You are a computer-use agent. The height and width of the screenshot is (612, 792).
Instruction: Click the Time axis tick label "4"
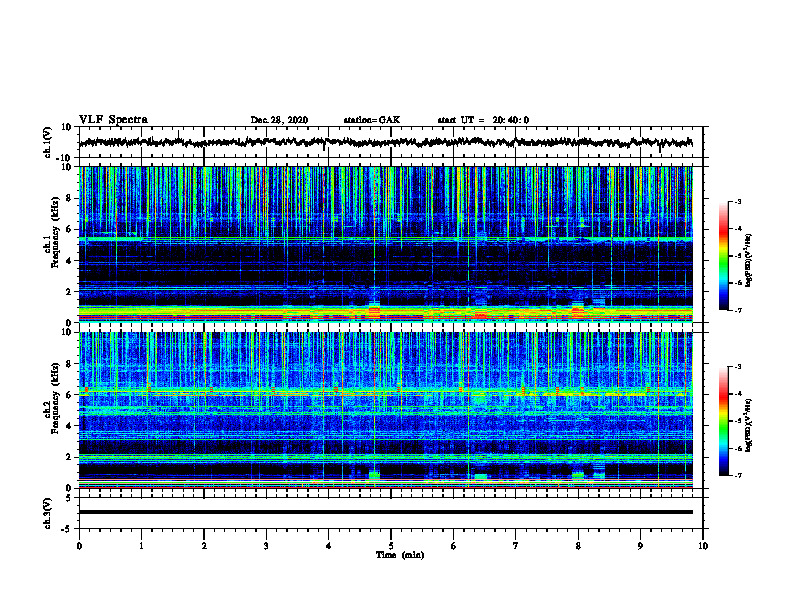[x=329, y=546]
